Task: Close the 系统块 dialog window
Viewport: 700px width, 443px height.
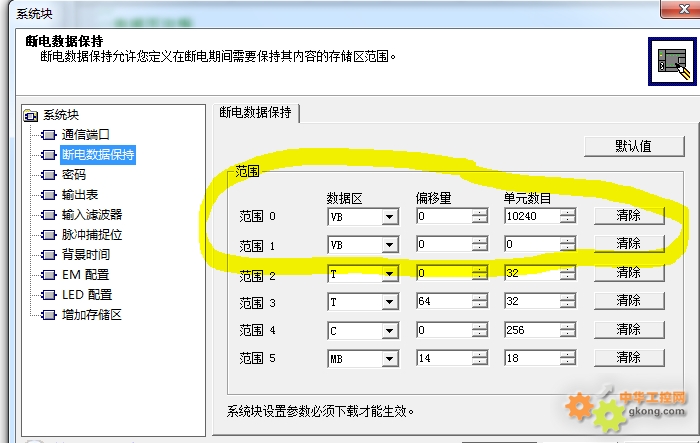Action: click(682, 9)
